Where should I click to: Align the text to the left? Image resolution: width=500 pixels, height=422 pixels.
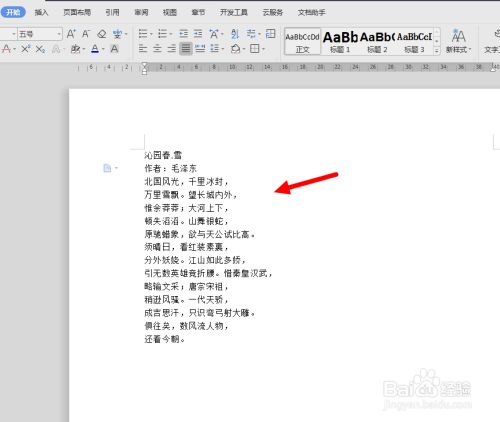[x=143, y=49]
